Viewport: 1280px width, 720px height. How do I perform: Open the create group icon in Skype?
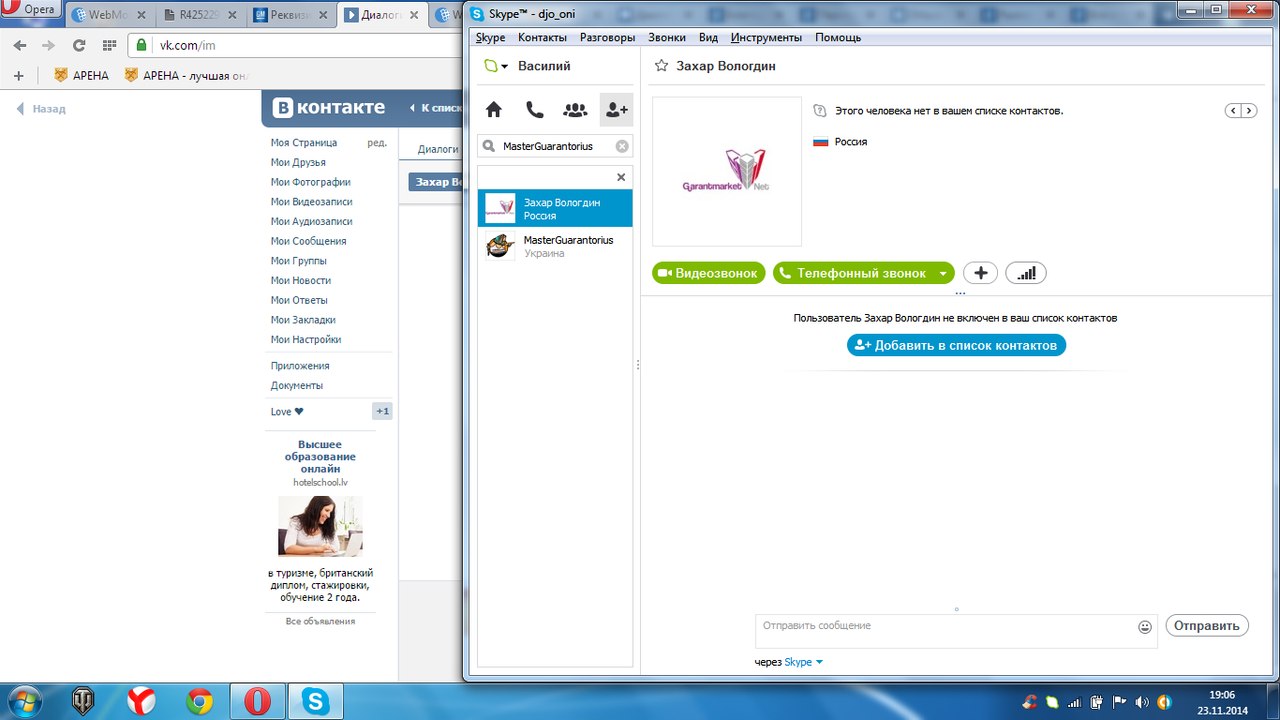575,110
